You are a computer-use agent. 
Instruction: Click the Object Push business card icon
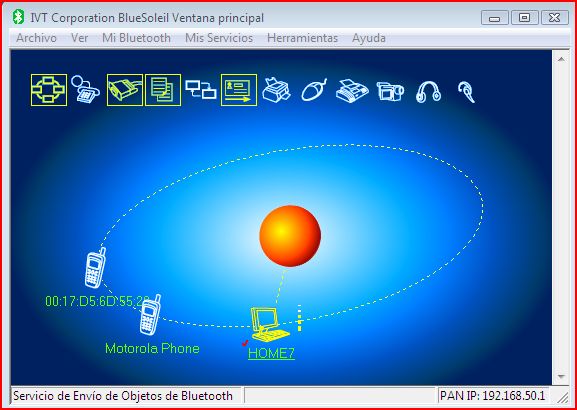(239, 90)
